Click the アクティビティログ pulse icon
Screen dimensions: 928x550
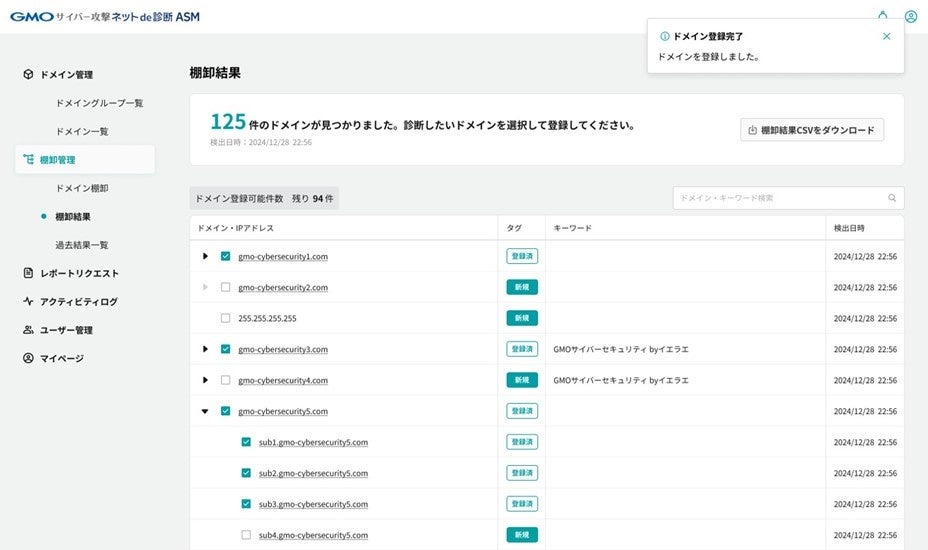pyautogui.click(x=28, y=301)
